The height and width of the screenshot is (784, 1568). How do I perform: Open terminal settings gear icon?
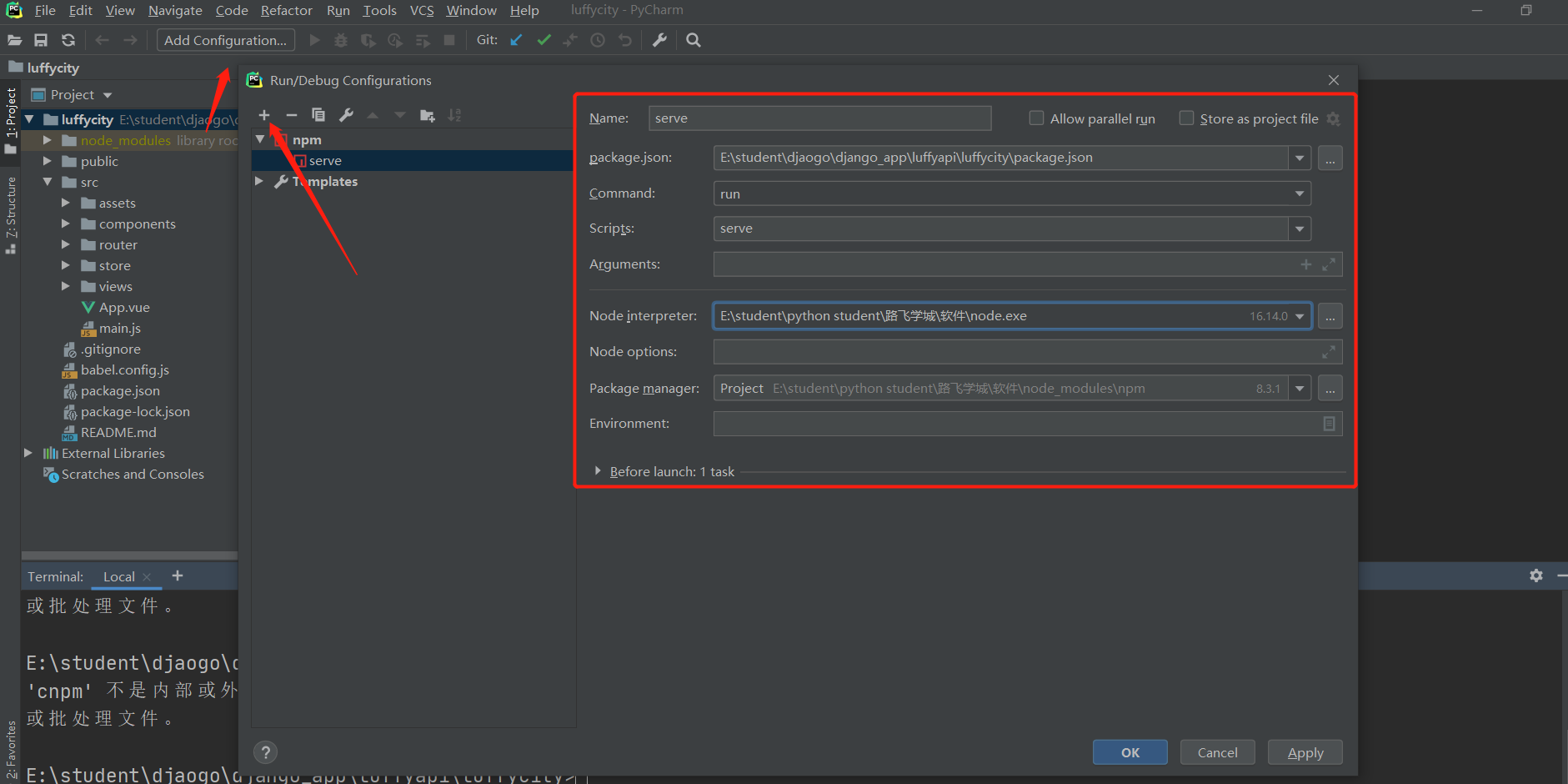[x=1535, y=575]
